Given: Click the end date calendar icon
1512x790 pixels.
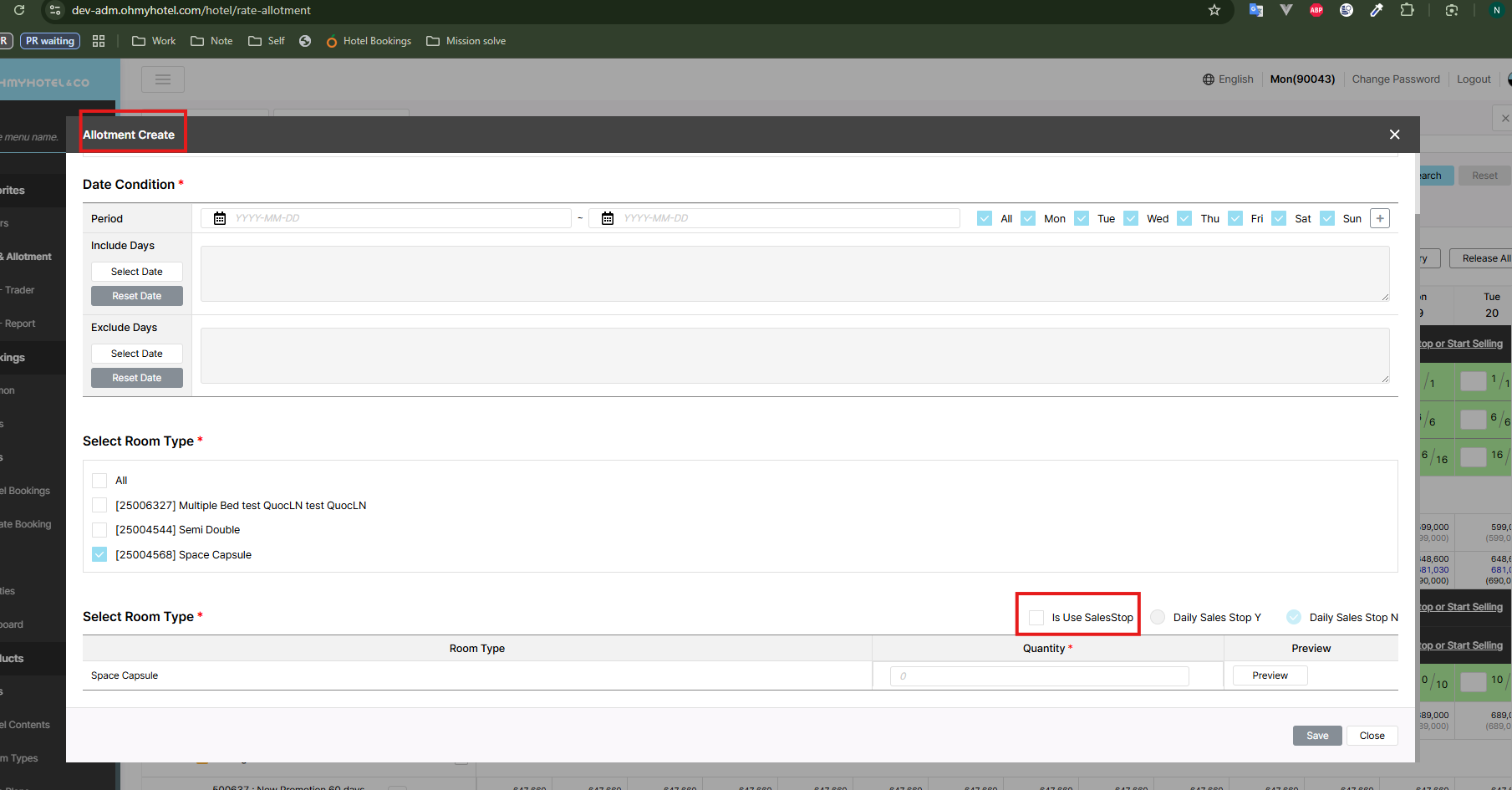Looking at the screenshot, I should coord(608,218).
